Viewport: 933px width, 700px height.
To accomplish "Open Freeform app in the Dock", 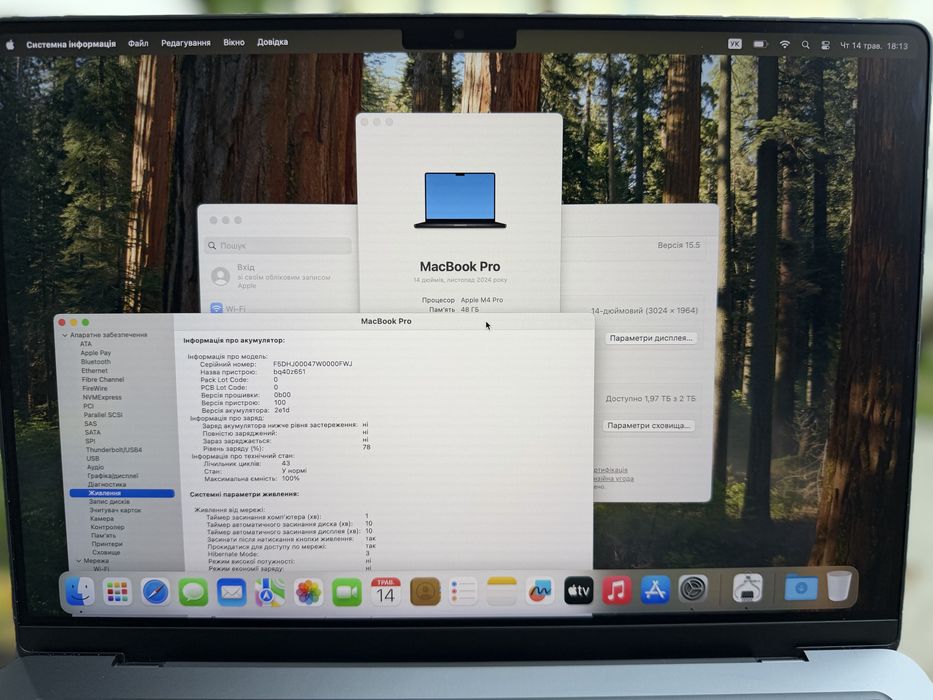I will (x=540, y=590).
